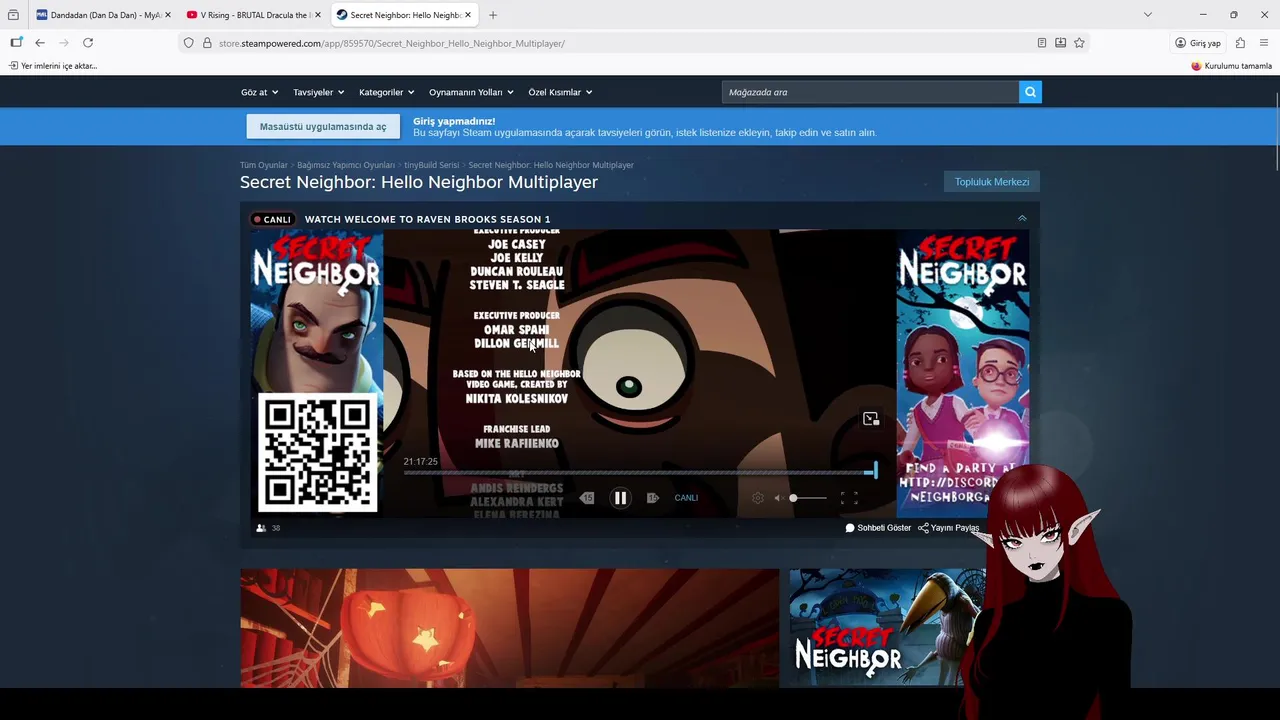The image size is (1280, 720).
Task: Go to tinyBuild Serisi breadcrumb
Action: pos(432,165)
